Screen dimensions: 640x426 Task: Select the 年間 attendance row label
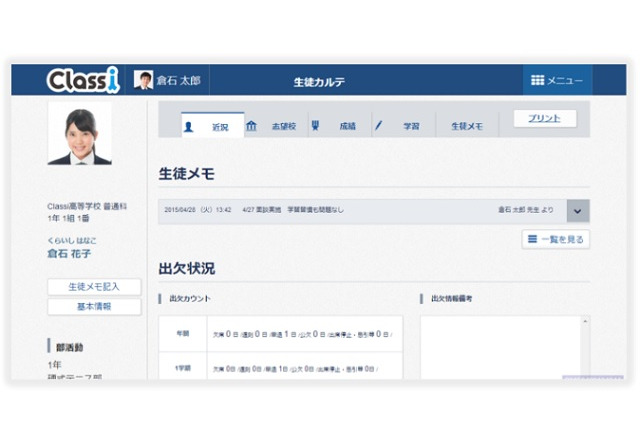183,333
